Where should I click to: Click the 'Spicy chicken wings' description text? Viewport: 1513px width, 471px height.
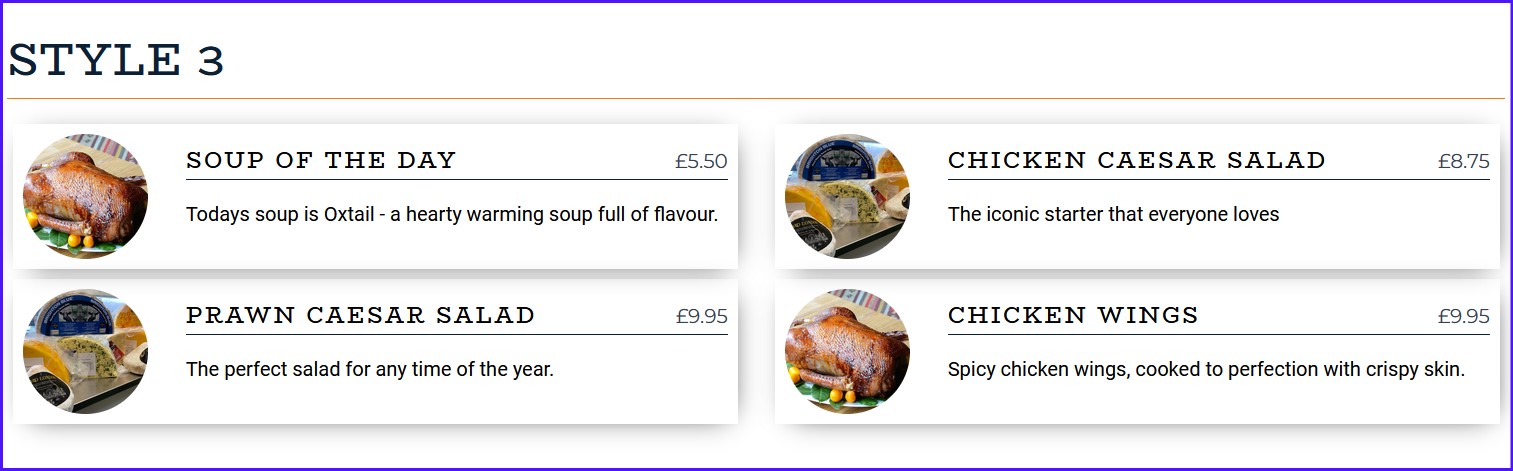[x=1206, y=369]
